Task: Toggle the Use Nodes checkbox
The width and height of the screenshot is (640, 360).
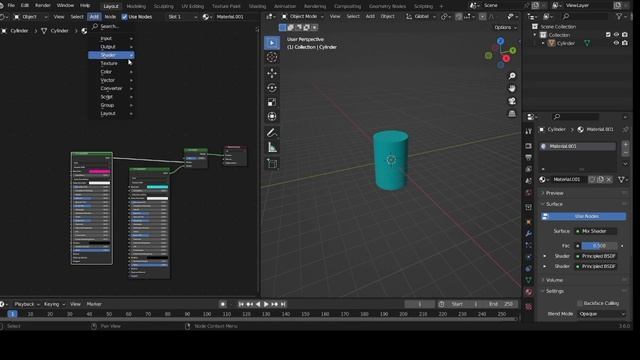Action: pos(124,17)
